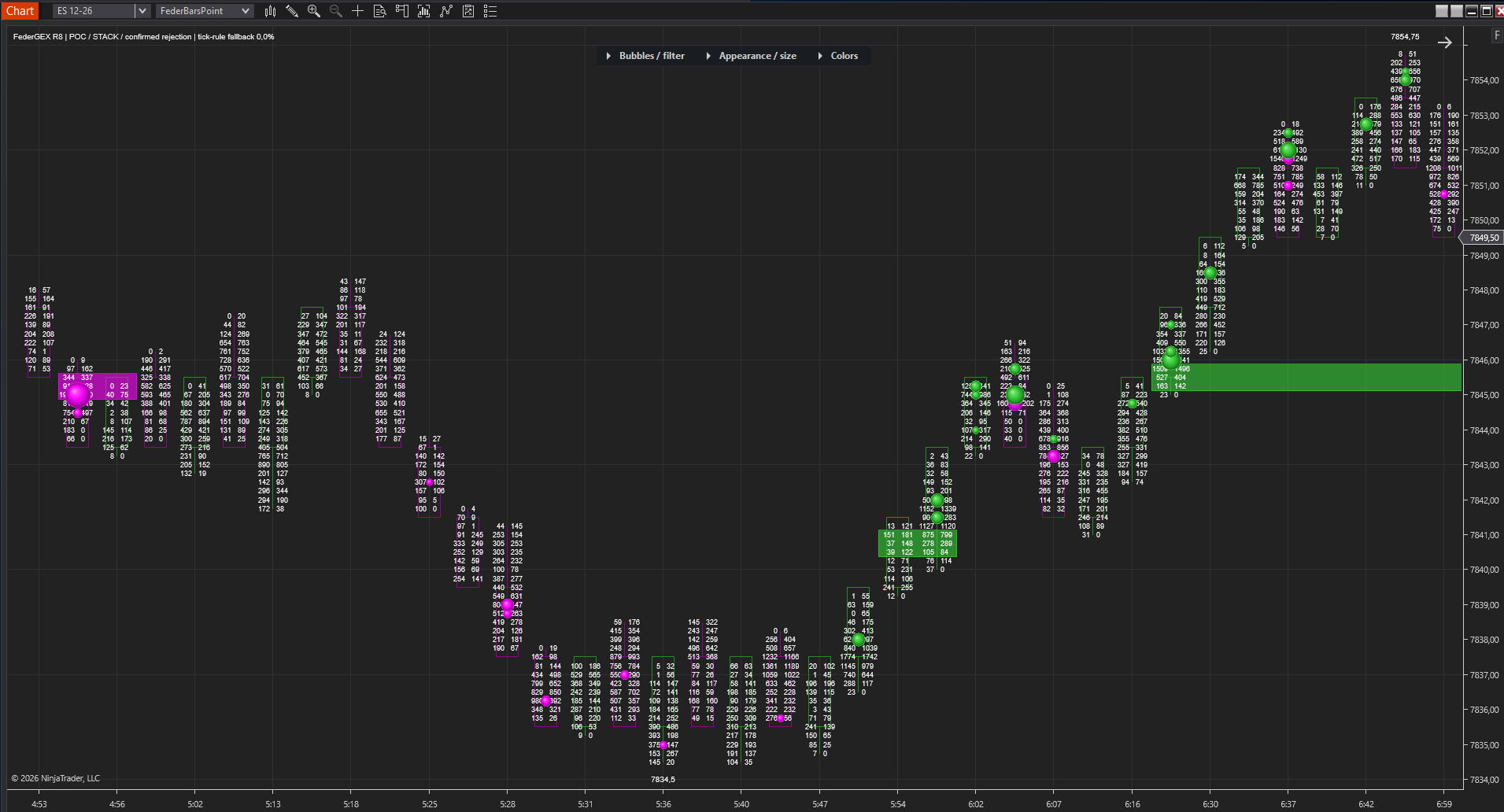Click the zoom in magnifier icon
Image resolution: width=1504 pixels, height=812 pixels.
click(x=314, y=11)
